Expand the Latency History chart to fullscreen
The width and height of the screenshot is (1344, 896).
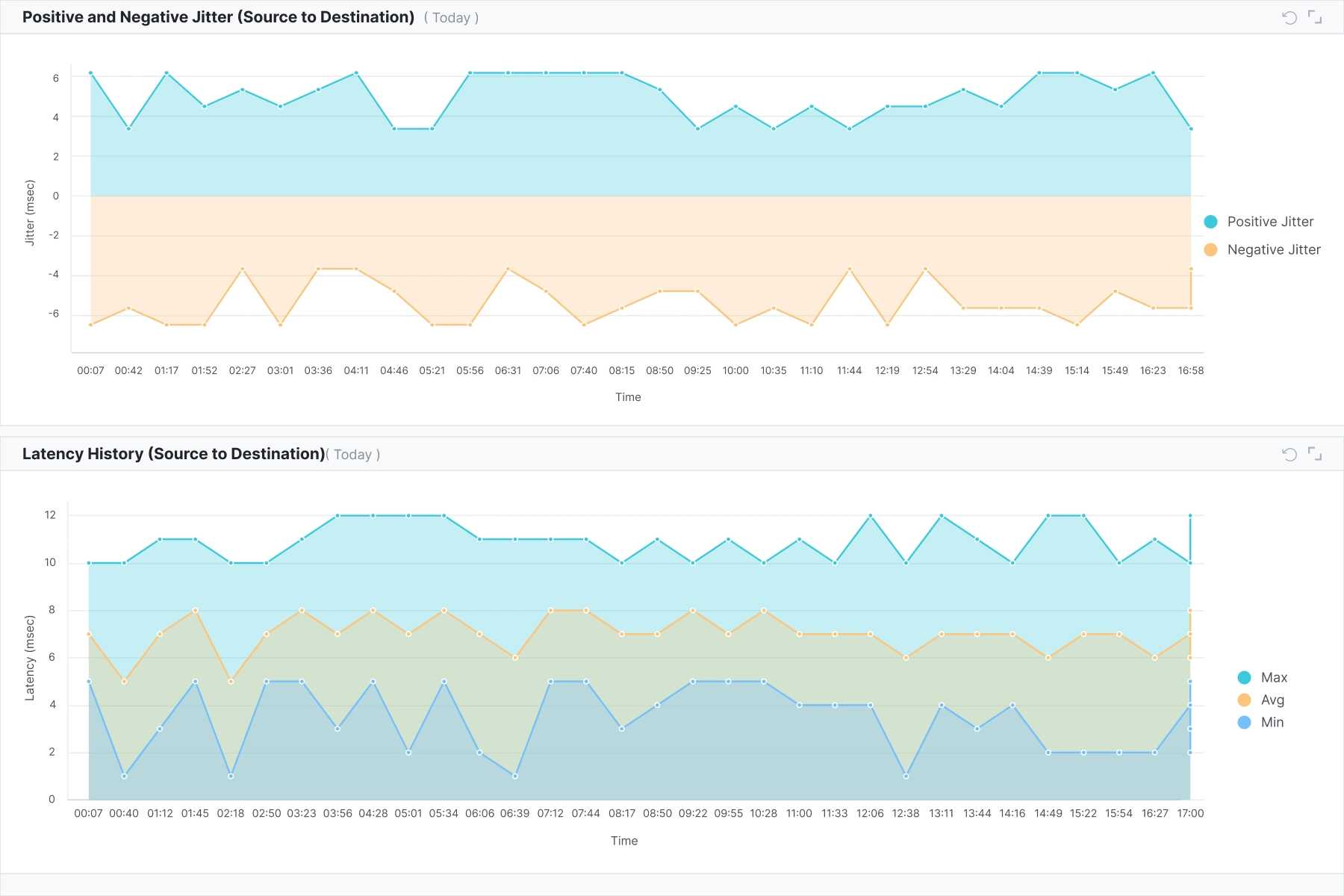(x=1315, y=454)
